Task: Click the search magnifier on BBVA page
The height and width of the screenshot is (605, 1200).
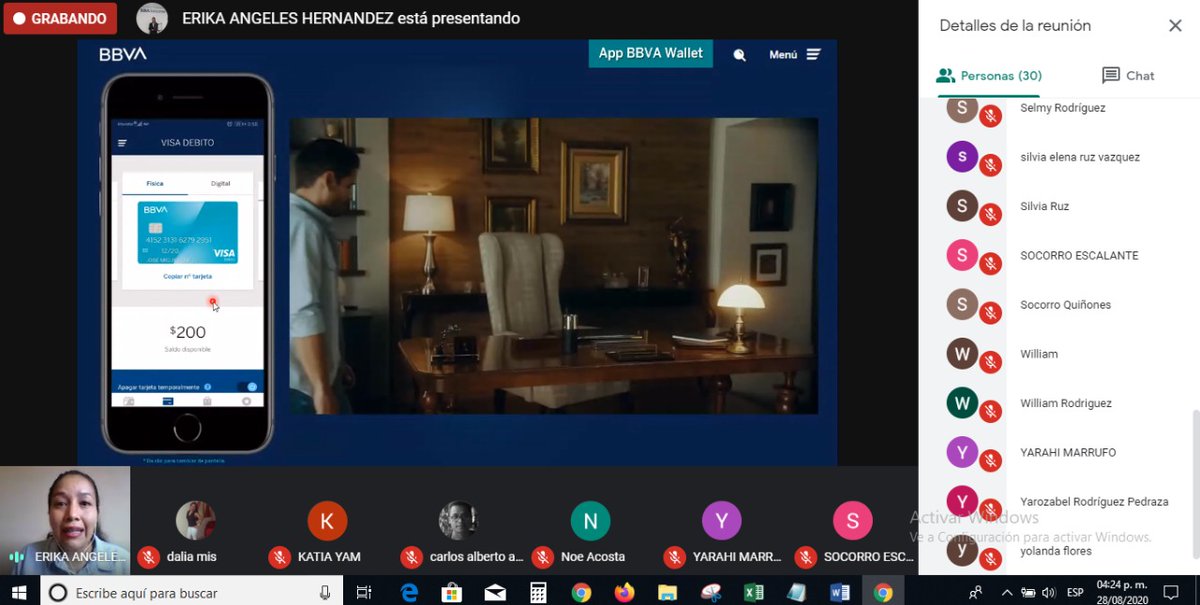Action: pos(739,55)
